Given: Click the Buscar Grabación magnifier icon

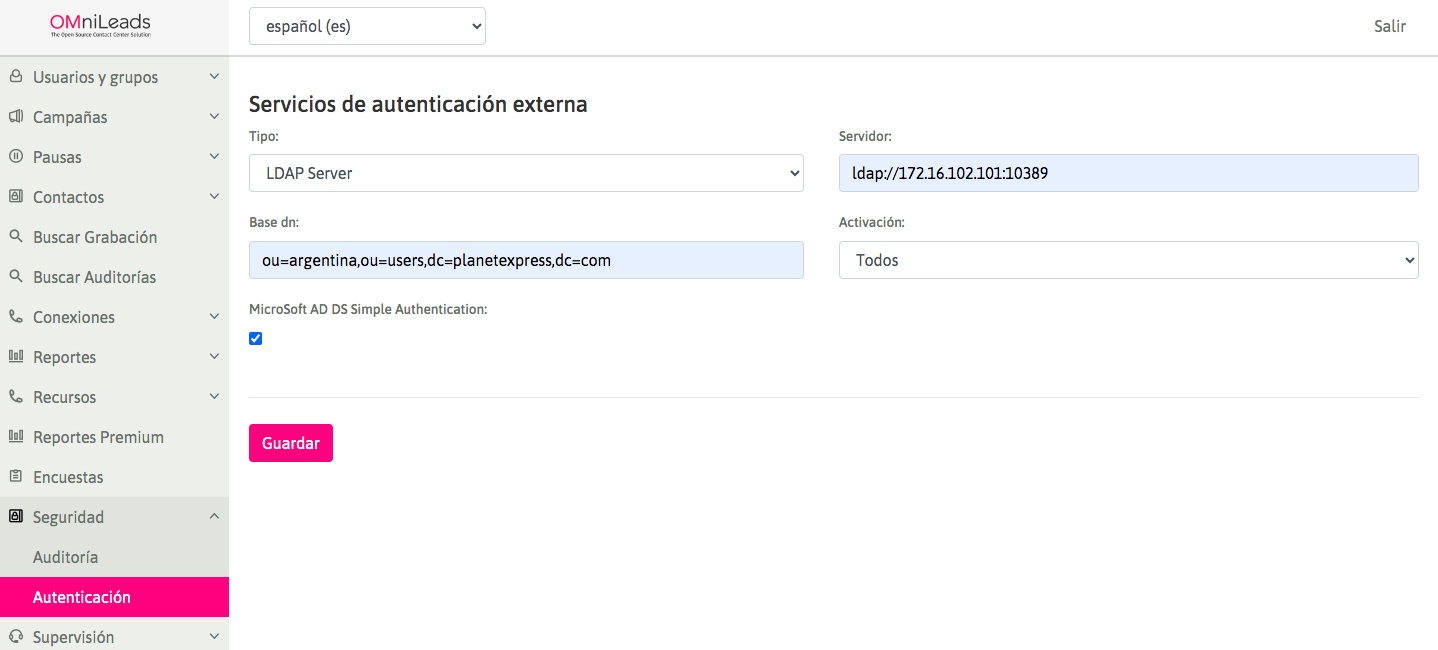Looking at the screenshot, I should point(16,237).
